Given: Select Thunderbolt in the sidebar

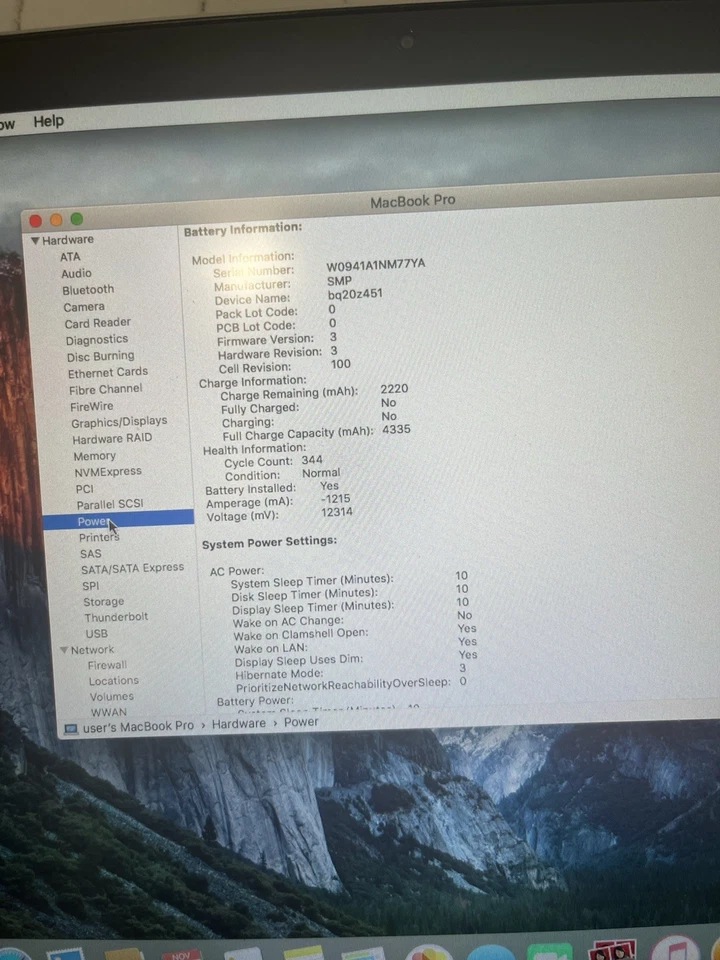Looking at the screenshot, I should tap(116, 618).
